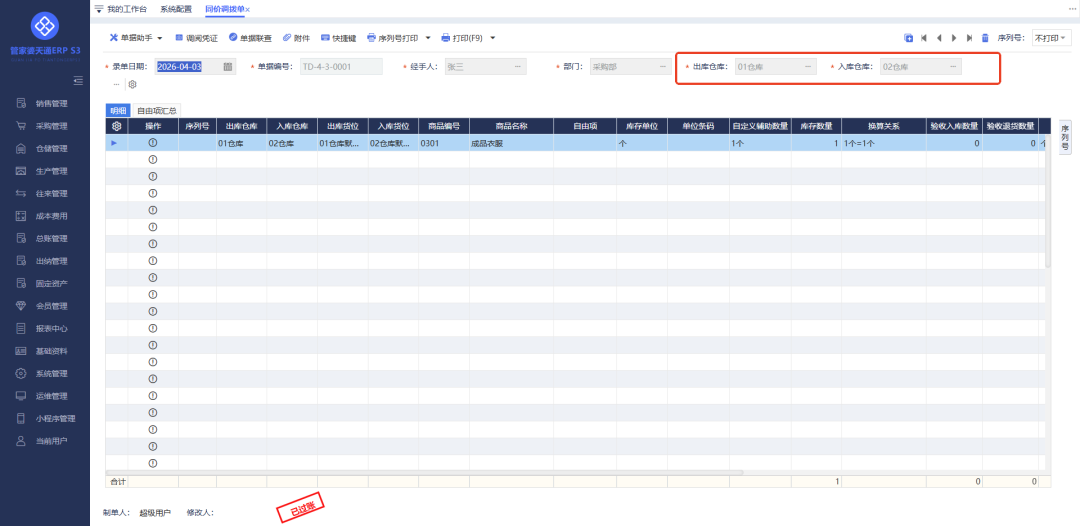Click 单据联查 button
This screenshot has height=526, width=1080.
[250, 38]
